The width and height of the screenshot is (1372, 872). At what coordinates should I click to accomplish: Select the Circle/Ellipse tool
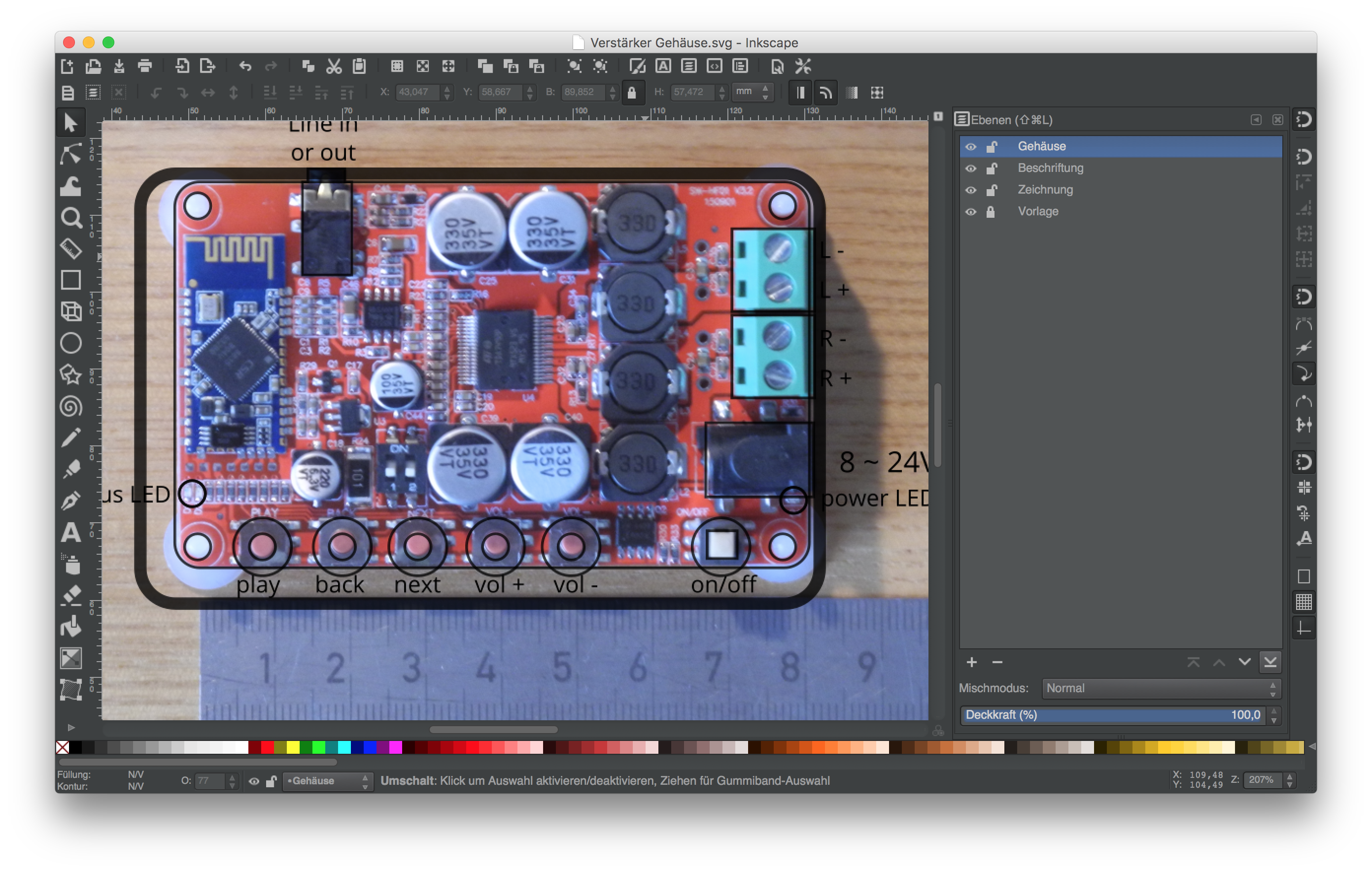click(x=70, y=343)
